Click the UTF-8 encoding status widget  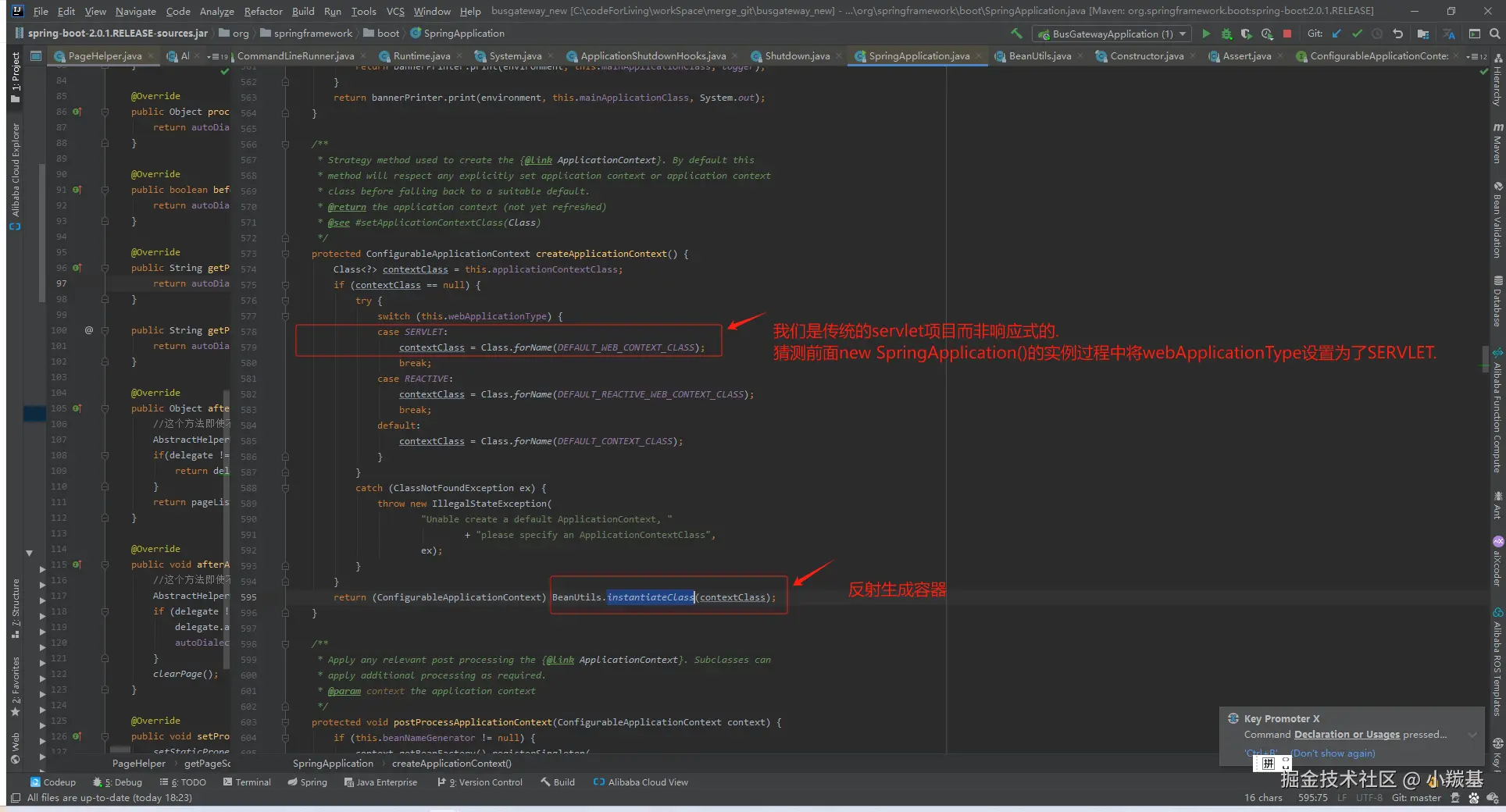1369,797
